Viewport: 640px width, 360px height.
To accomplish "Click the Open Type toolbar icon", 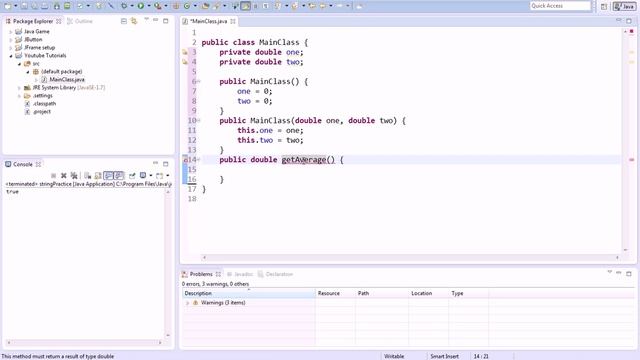I will point(205,6).
